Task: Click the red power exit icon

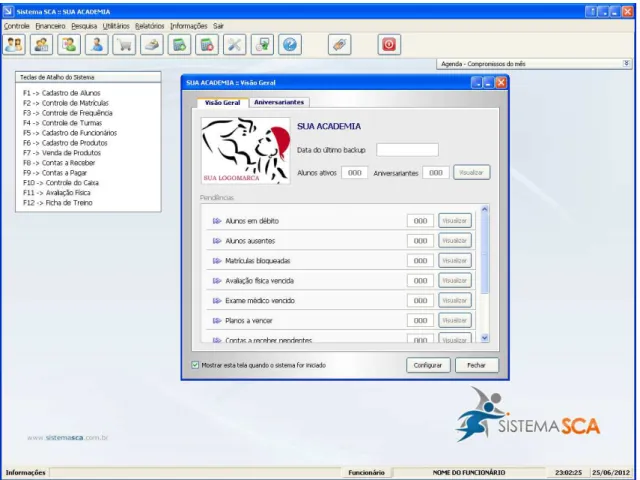Action: click(x=389, y=44)
